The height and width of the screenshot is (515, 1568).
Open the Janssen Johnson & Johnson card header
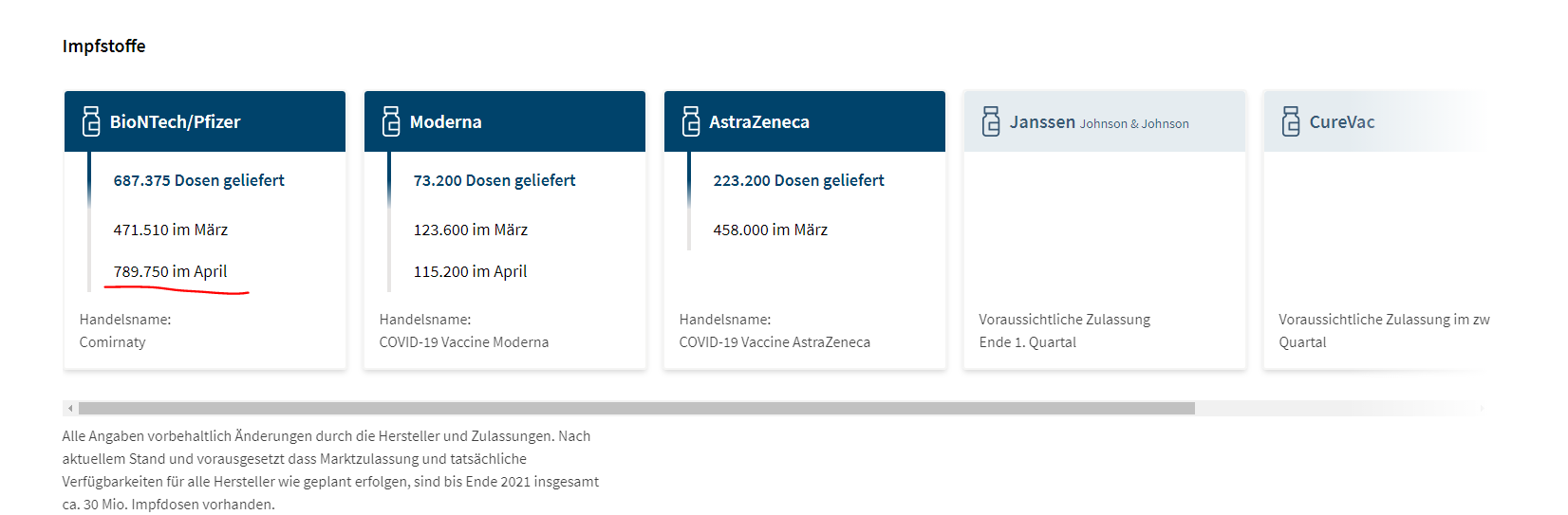[1105, 121]
